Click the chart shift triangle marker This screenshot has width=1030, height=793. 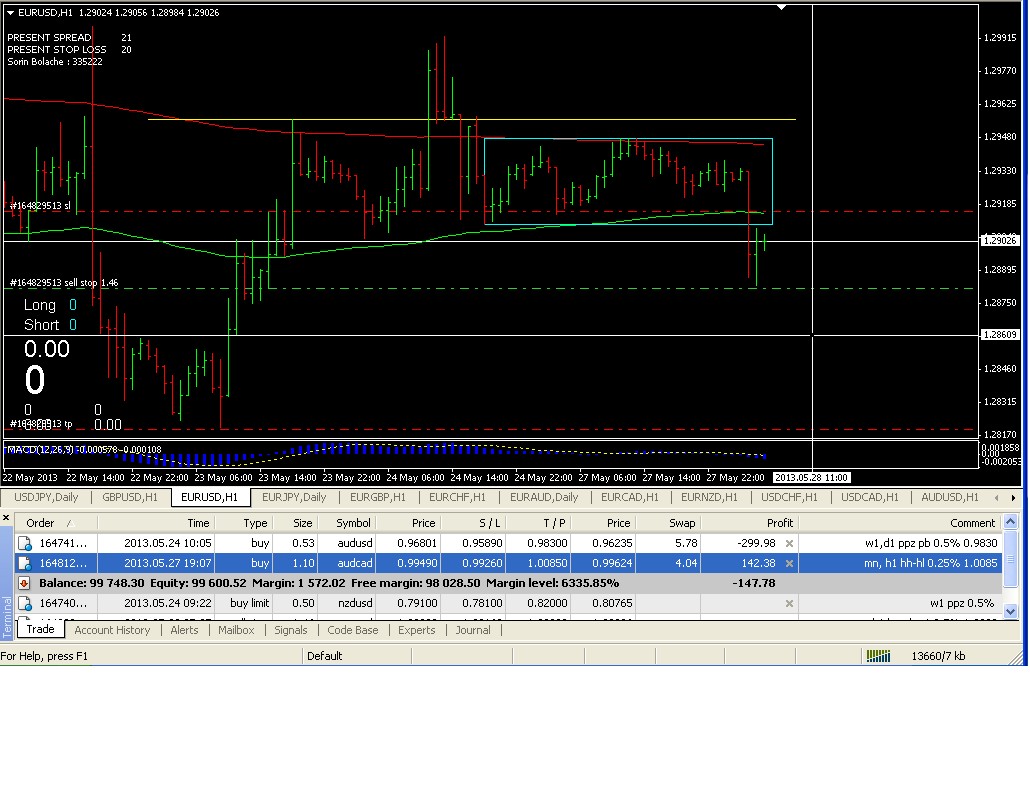[x=783, y=8]
